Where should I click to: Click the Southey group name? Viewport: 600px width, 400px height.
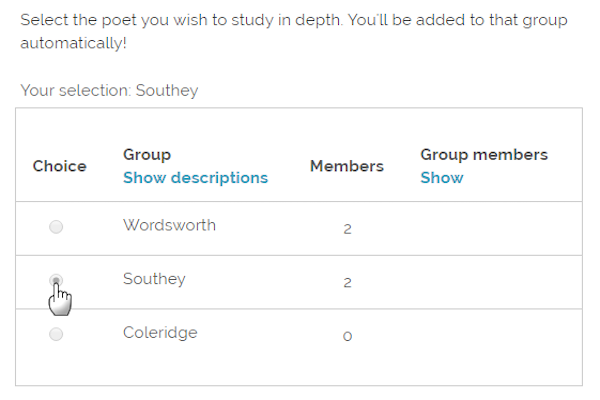pyautogui.click(x=154, y=279)
